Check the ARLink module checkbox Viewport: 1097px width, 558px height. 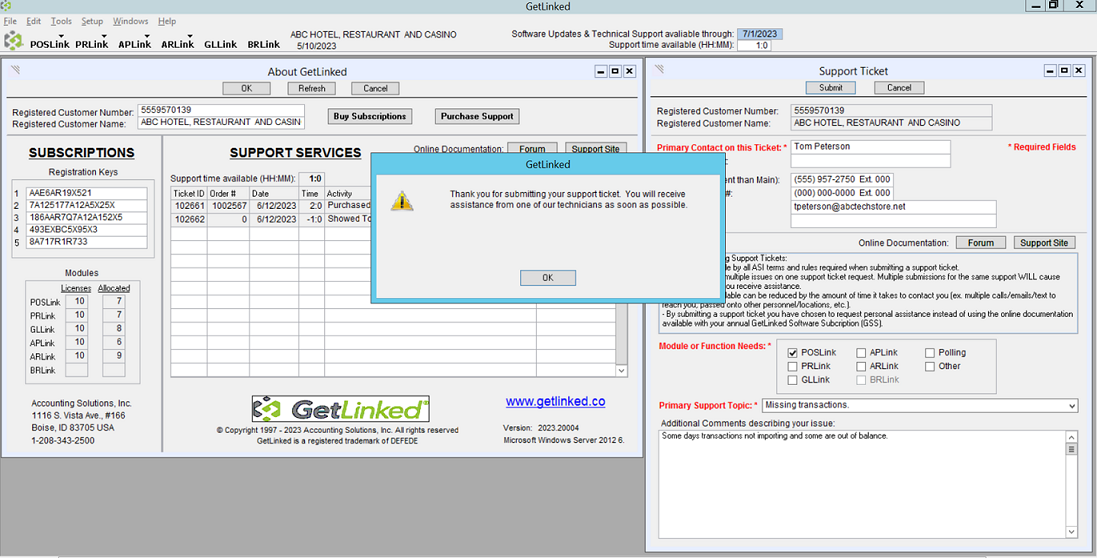pyautogui.click(x=861, y=366)
